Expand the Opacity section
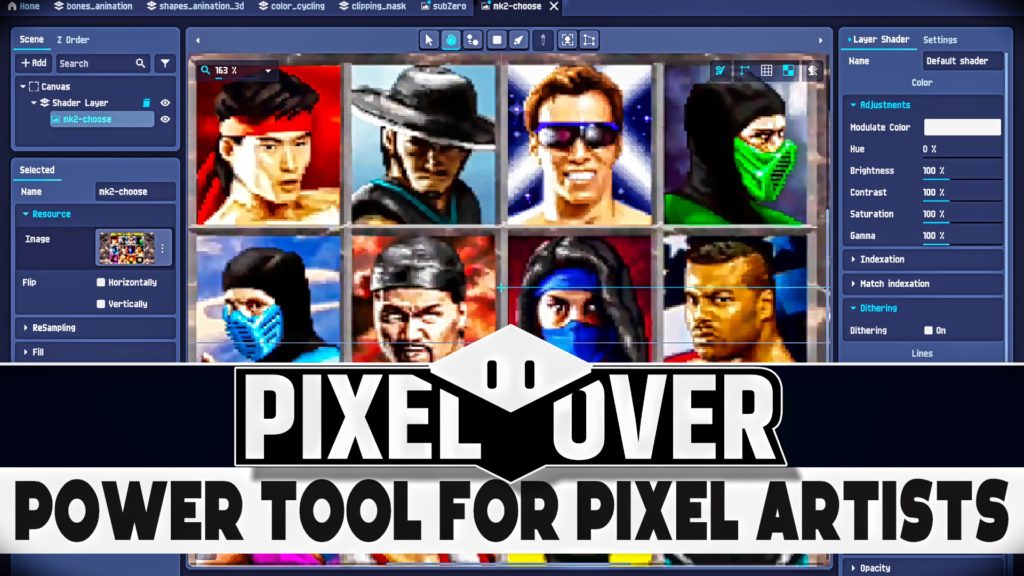Screen dimensions: 1024x576 click(x=853, y=568)
